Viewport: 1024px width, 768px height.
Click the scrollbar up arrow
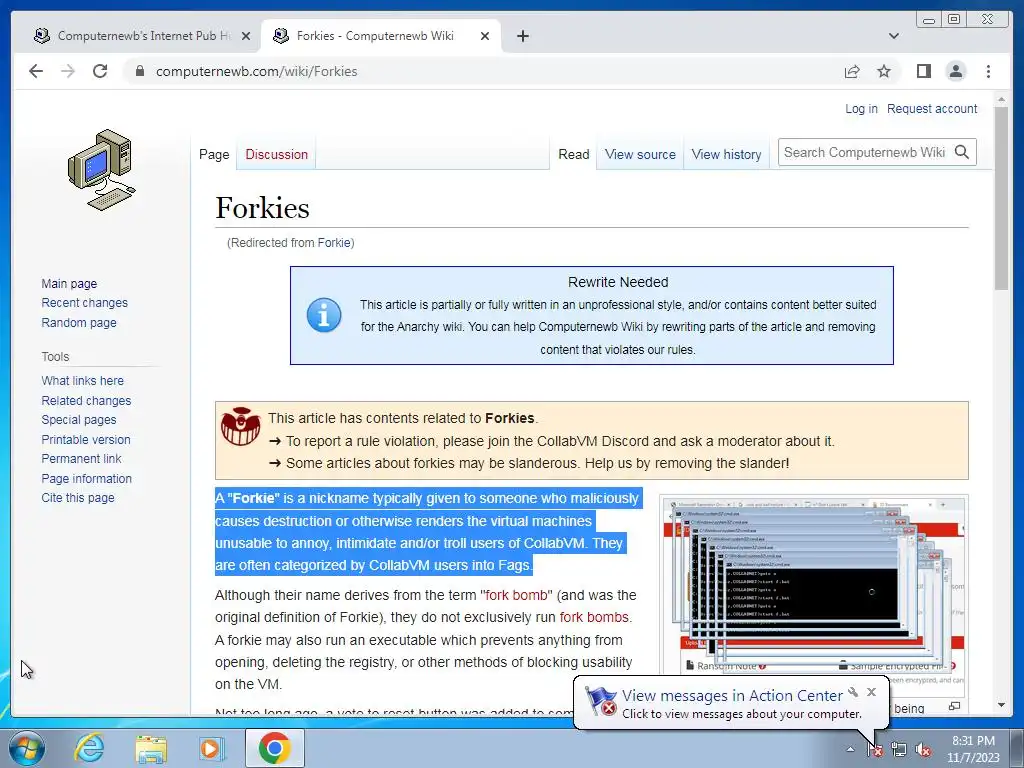[1001, 99]
